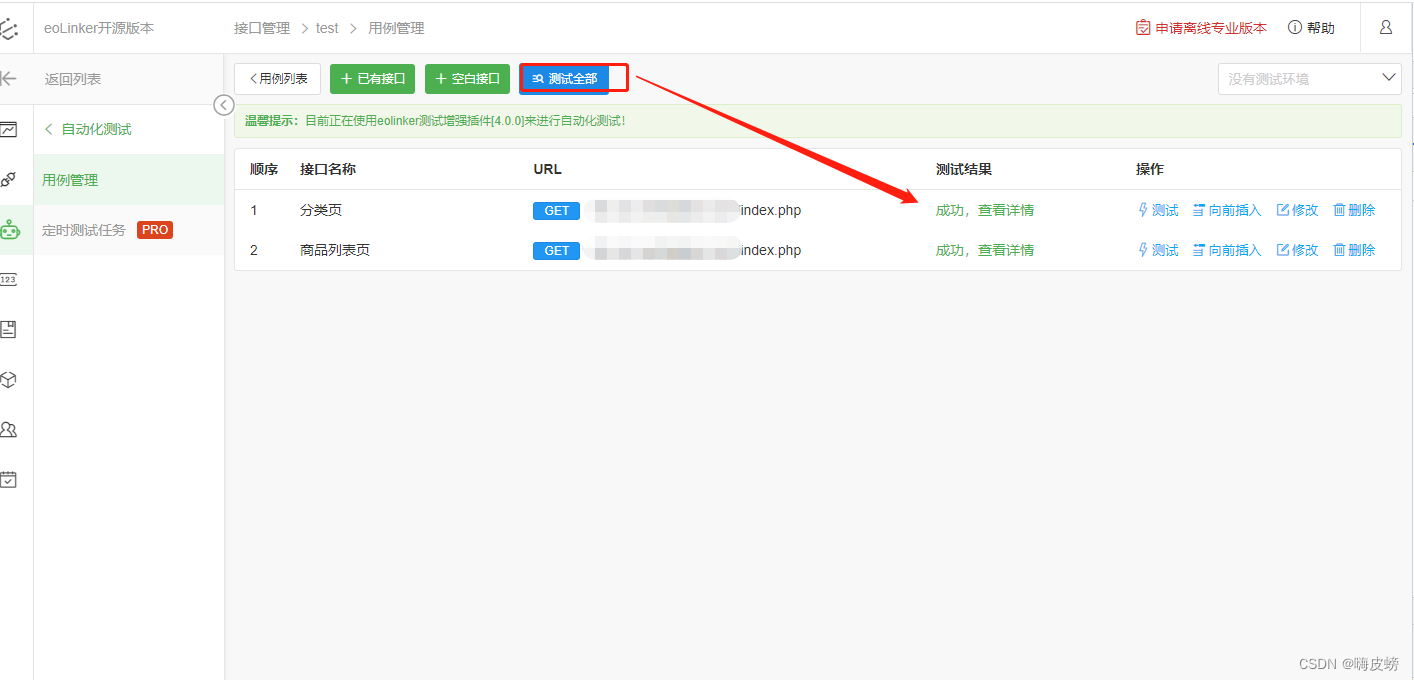Open 成功，查看详情 for the 商品列表页 row
Image resolution: width=1414 pixels, height=680 pixels.
[x=985, y=250]
